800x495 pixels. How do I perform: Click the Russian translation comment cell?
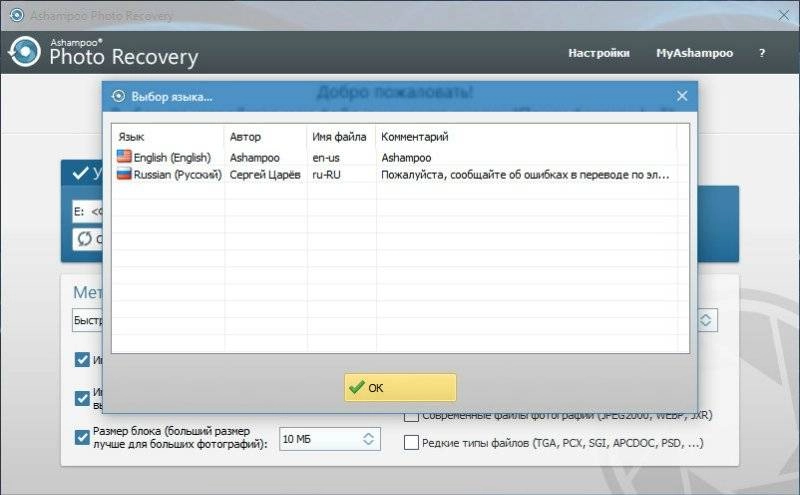tap(525, 175)
